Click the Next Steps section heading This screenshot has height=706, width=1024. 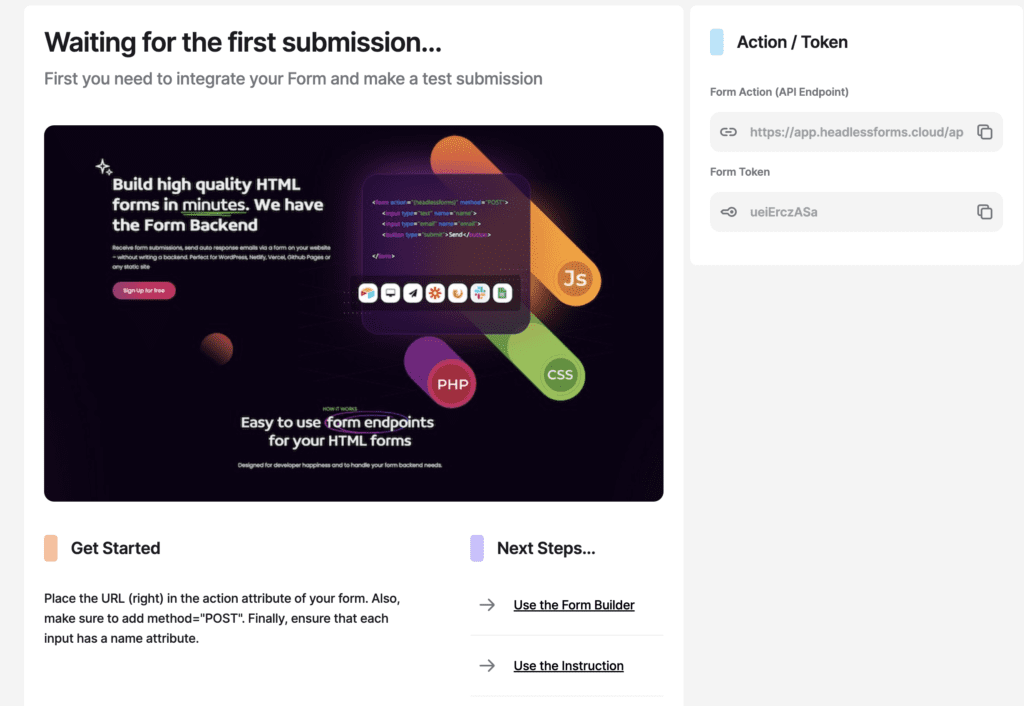[546, 548]
